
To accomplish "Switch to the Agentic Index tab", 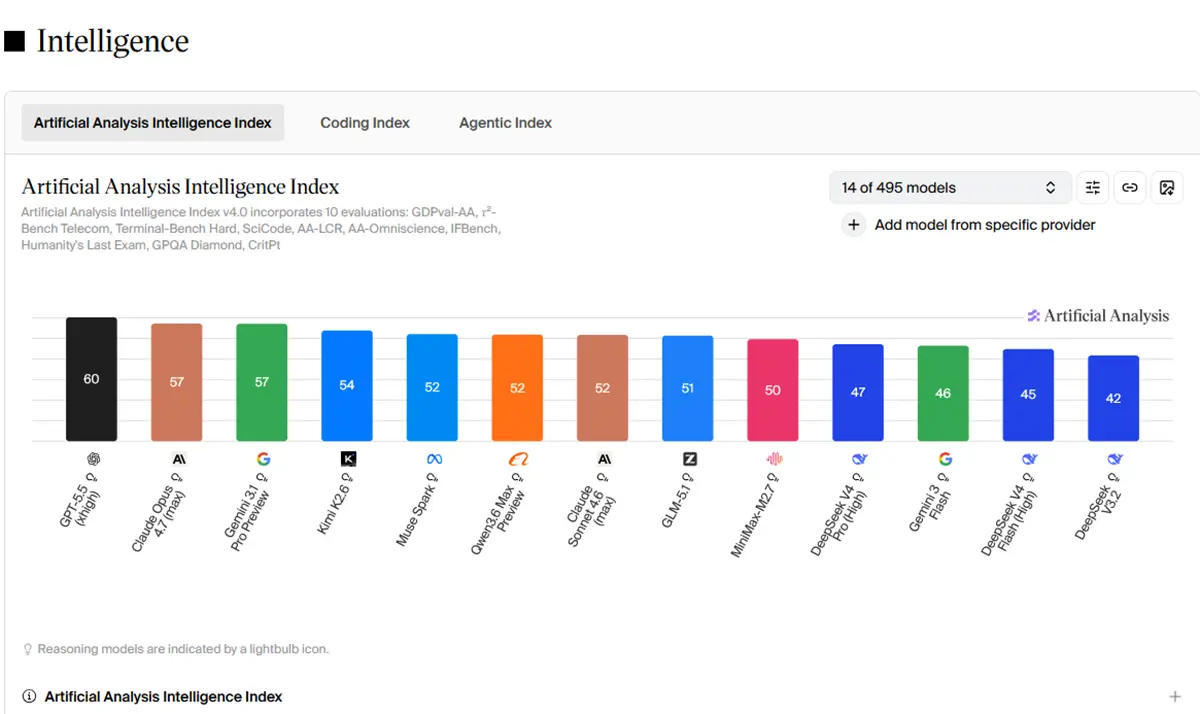I will tap(505, 123).
